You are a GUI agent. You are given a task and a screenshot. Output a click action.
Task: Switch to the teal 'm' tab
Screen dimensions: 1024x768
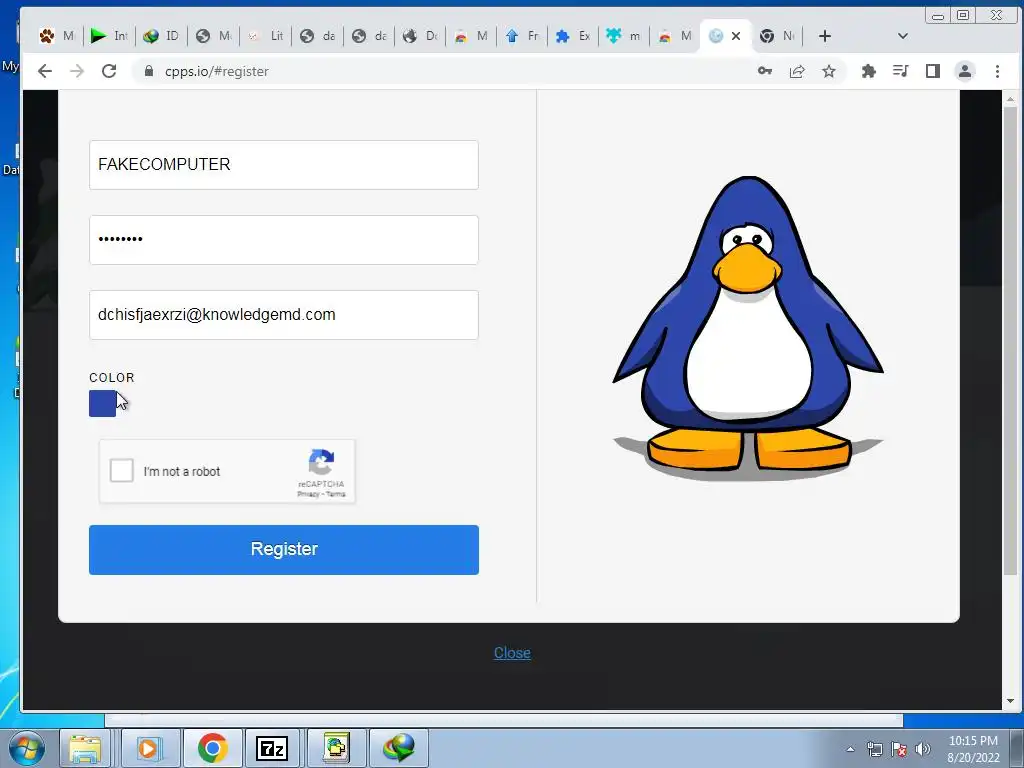coord(624,36)
